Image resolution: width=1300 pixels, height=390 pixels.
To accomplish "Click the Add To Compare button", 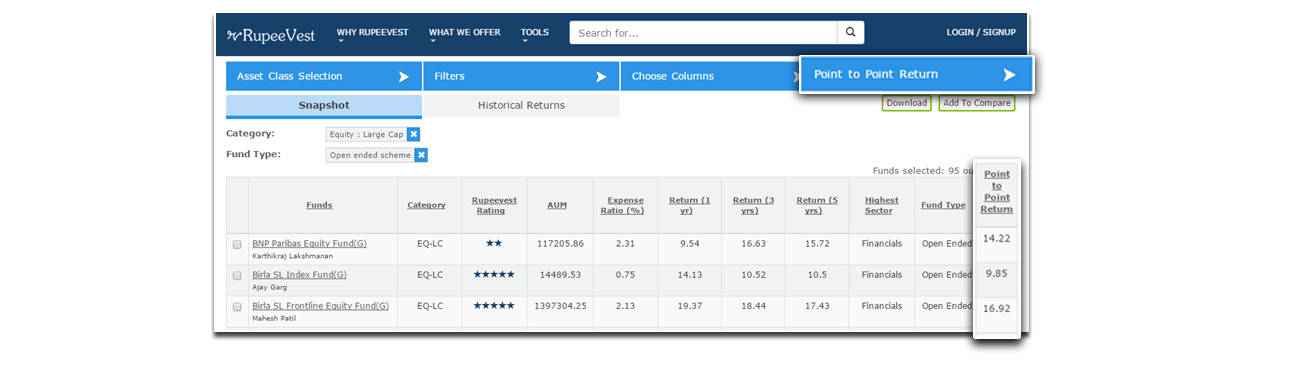I will 977,103.
